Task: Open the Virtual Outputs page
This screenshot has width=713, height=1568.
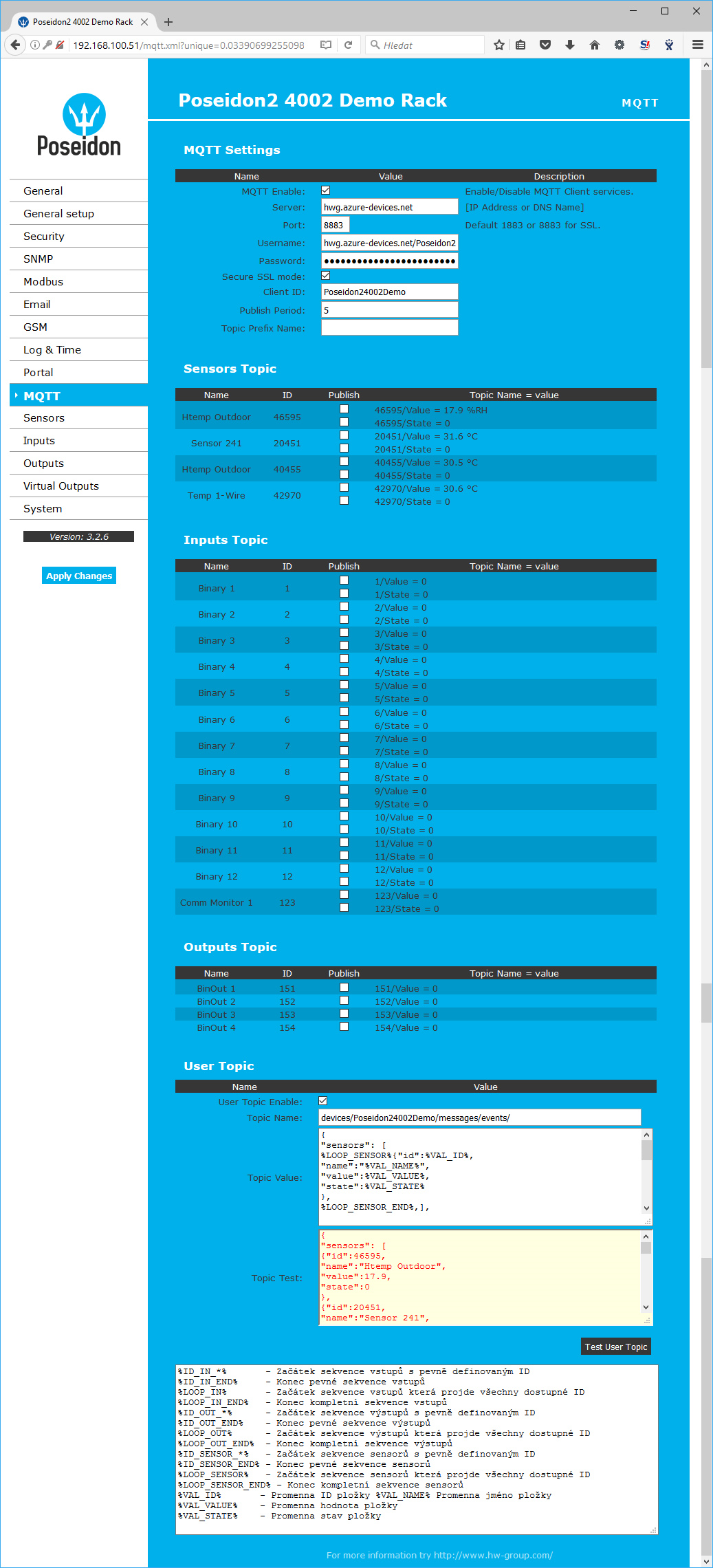Action: click(x=78, y=486)
